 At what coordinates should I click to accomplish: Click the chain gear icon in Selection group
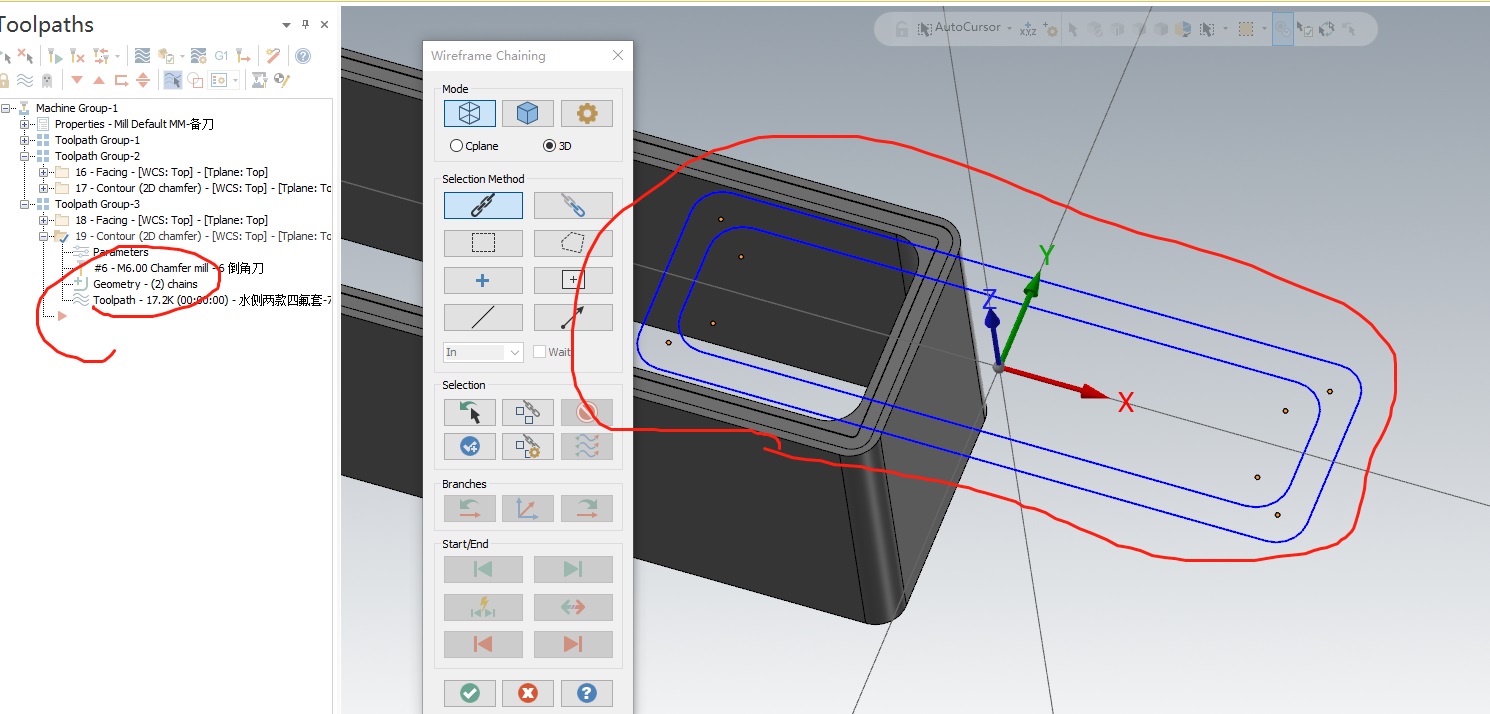point(527,446)
